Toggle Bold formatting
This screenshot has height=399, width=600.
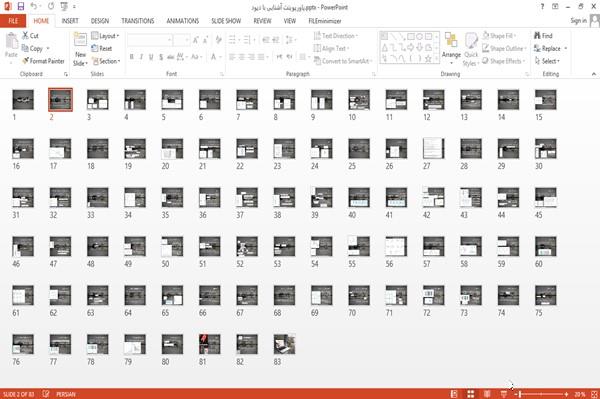coord(132,57)
